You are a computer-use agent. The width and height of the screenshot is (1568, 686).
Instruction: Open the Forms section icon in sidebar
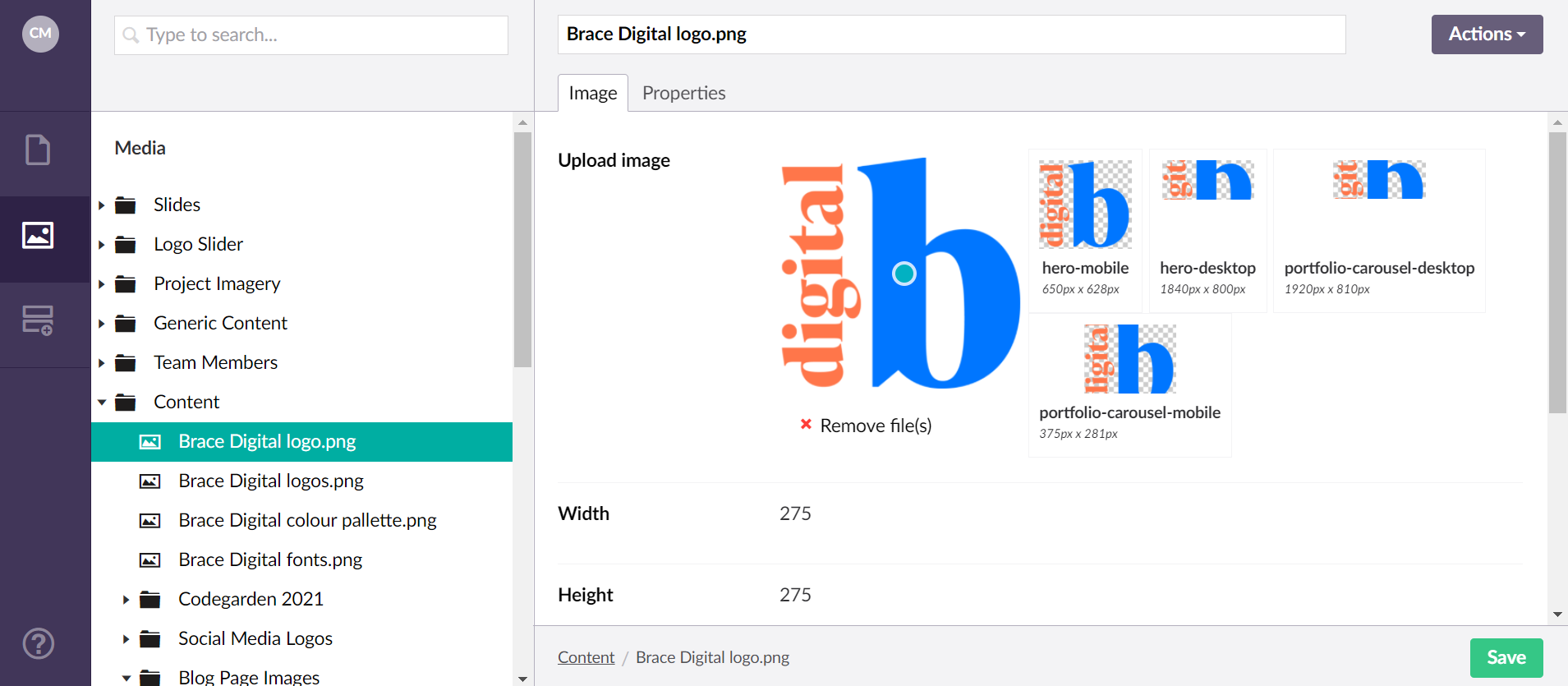(38, 320)
